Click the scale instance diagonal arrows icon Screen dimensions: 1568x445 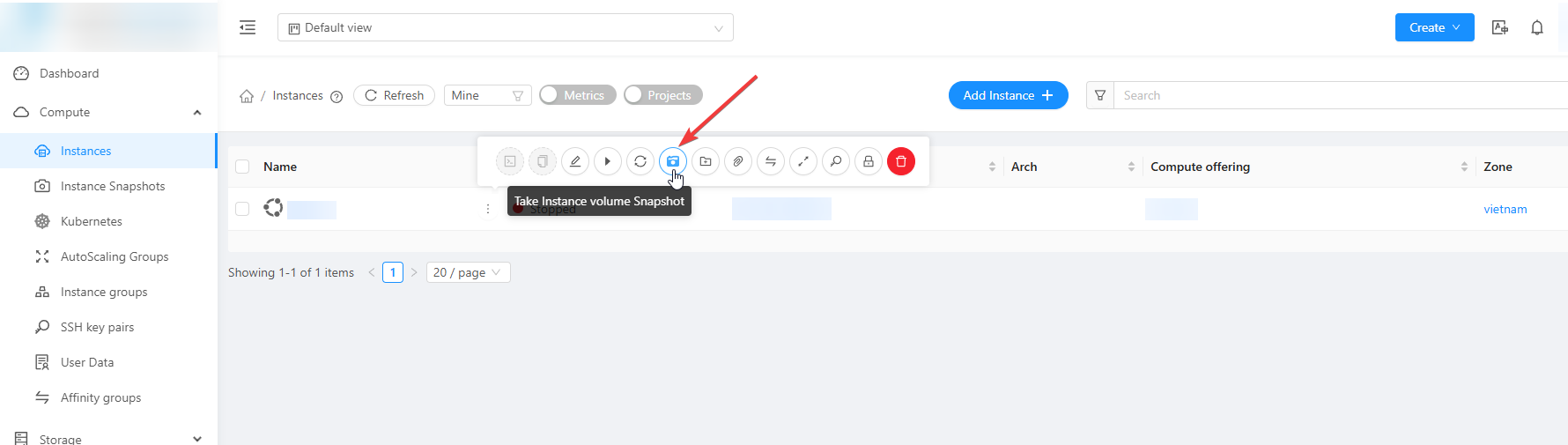point(803,161)
